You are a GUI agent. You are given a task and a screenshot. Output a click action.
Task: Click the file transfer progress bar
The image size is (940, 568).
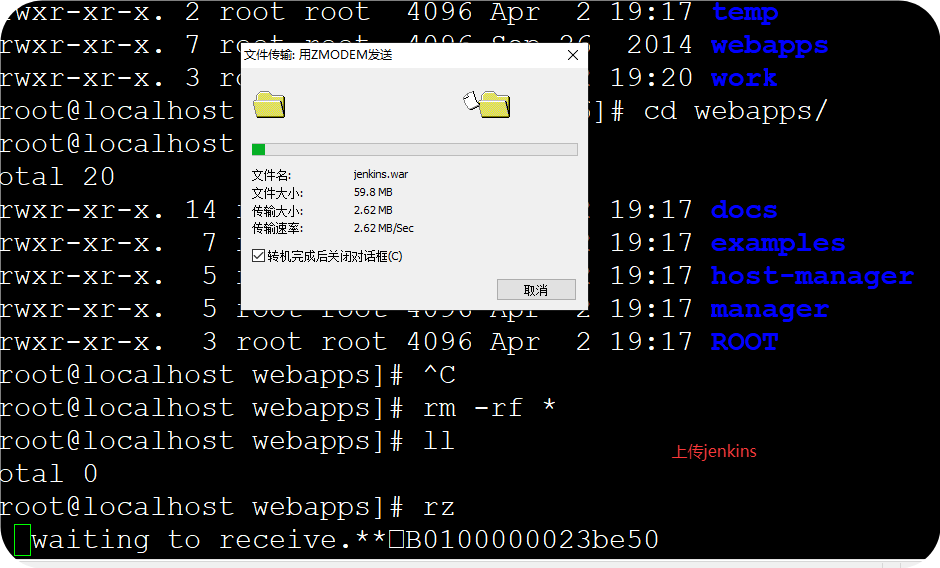[x=414, y=149]
